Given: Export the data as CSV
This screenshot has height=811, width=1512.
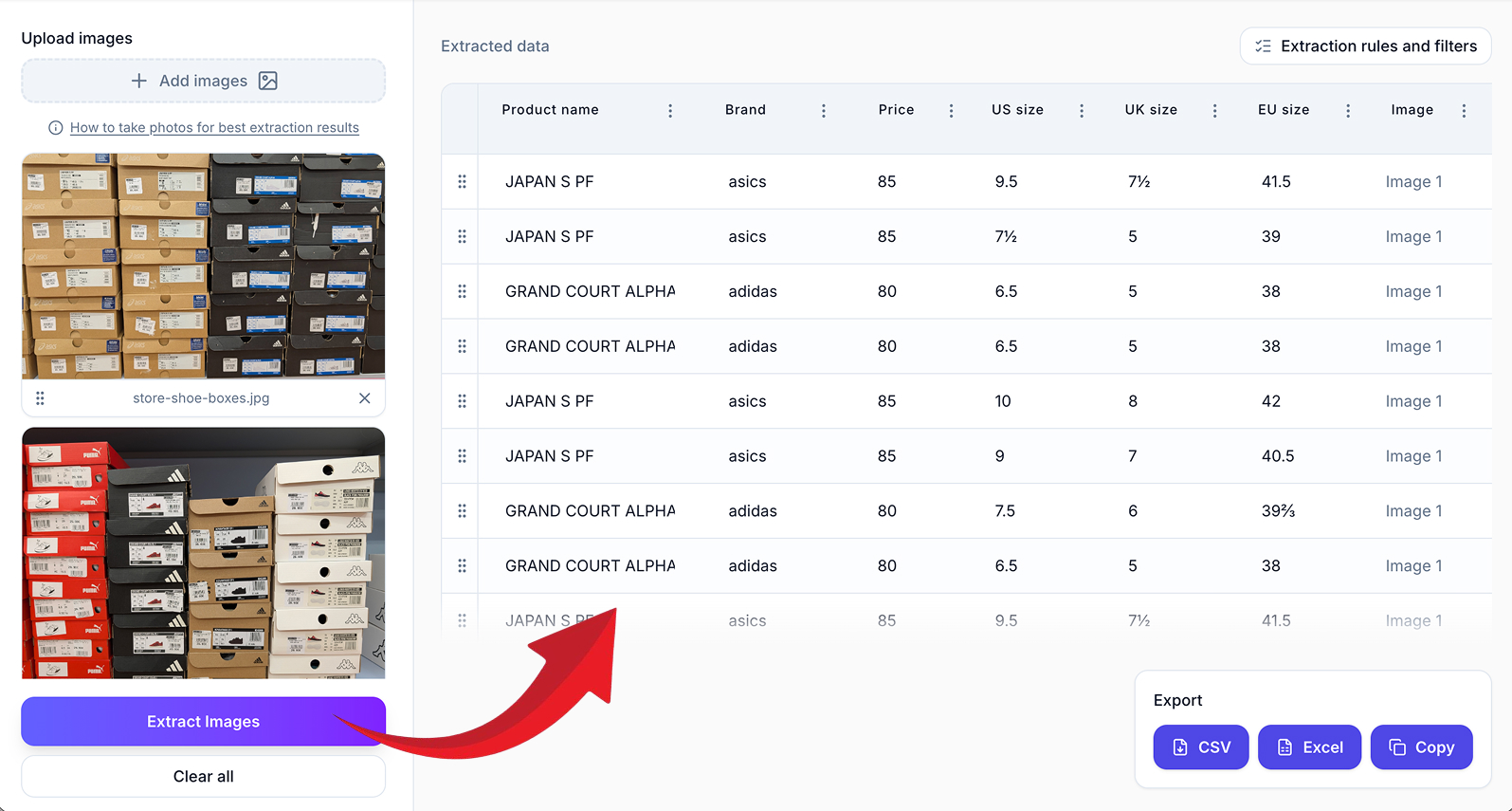Looking at the screenshot, I should point(1201,747).
